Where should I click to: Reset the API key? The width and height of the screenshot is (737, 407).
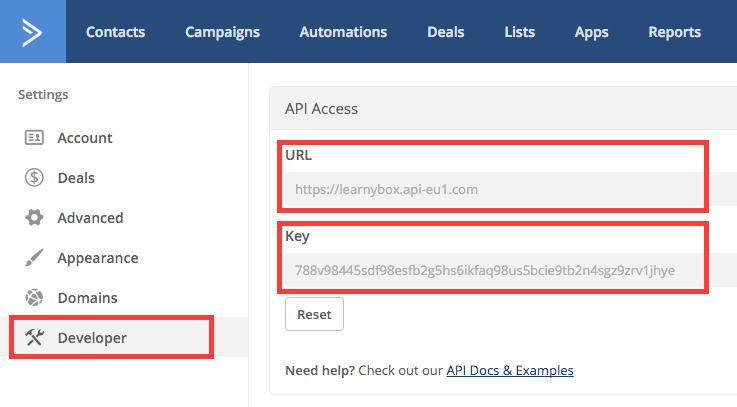314,314
